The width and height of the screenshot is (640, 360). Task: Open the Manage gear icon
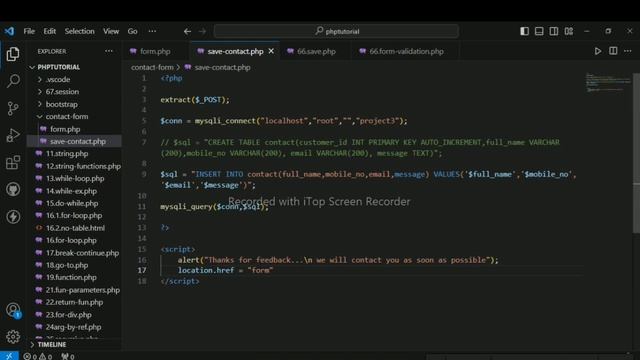(13, 337)
